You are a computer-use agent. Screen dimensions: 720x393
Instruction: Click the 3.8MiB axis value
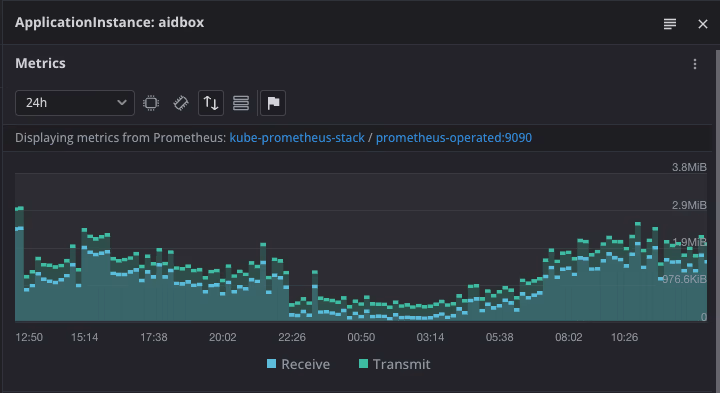[689, 168]
